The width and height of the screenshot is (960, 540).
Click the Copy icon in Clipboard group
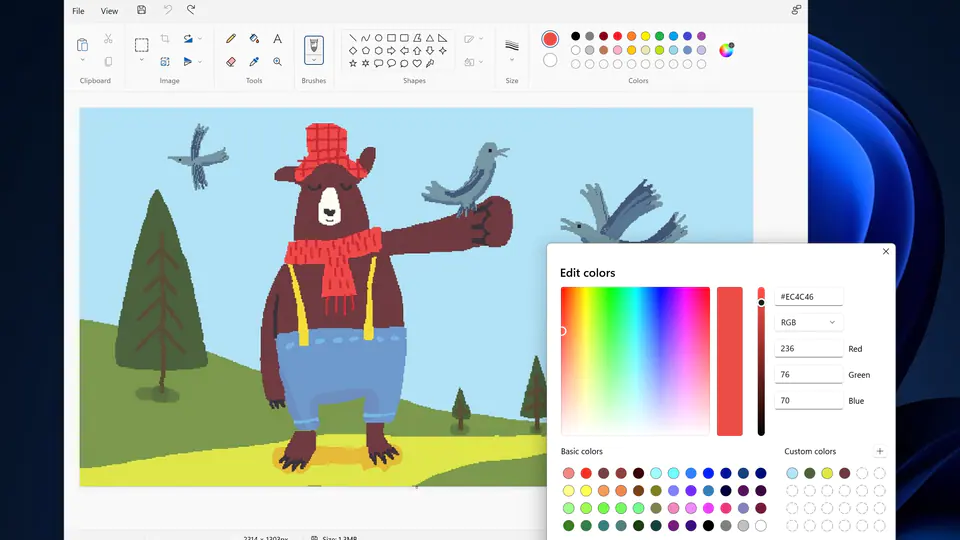[108, 62]
